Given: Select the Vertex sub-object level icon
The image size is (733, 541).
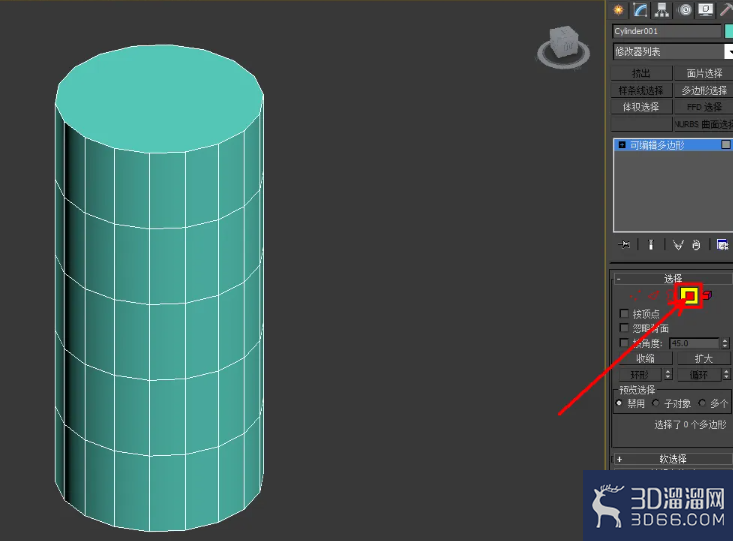Looking at the screenshot, I should (x=635, y=296).
